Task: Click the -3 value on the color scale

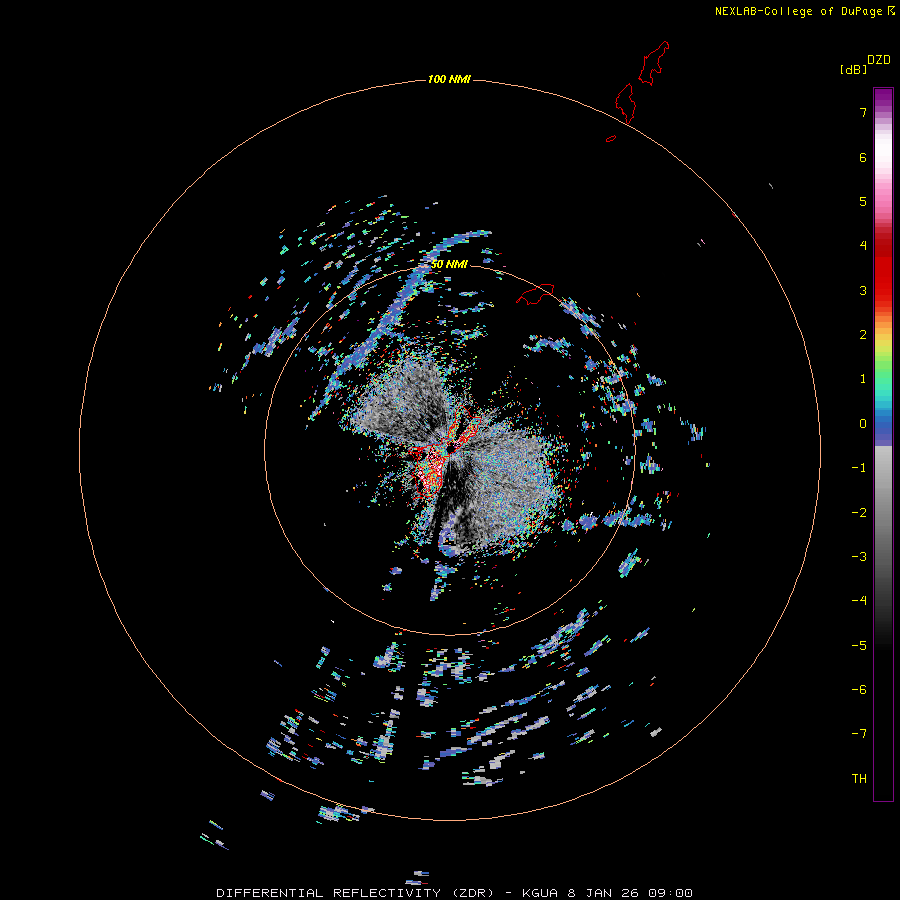Action: [x=859, y=557]
